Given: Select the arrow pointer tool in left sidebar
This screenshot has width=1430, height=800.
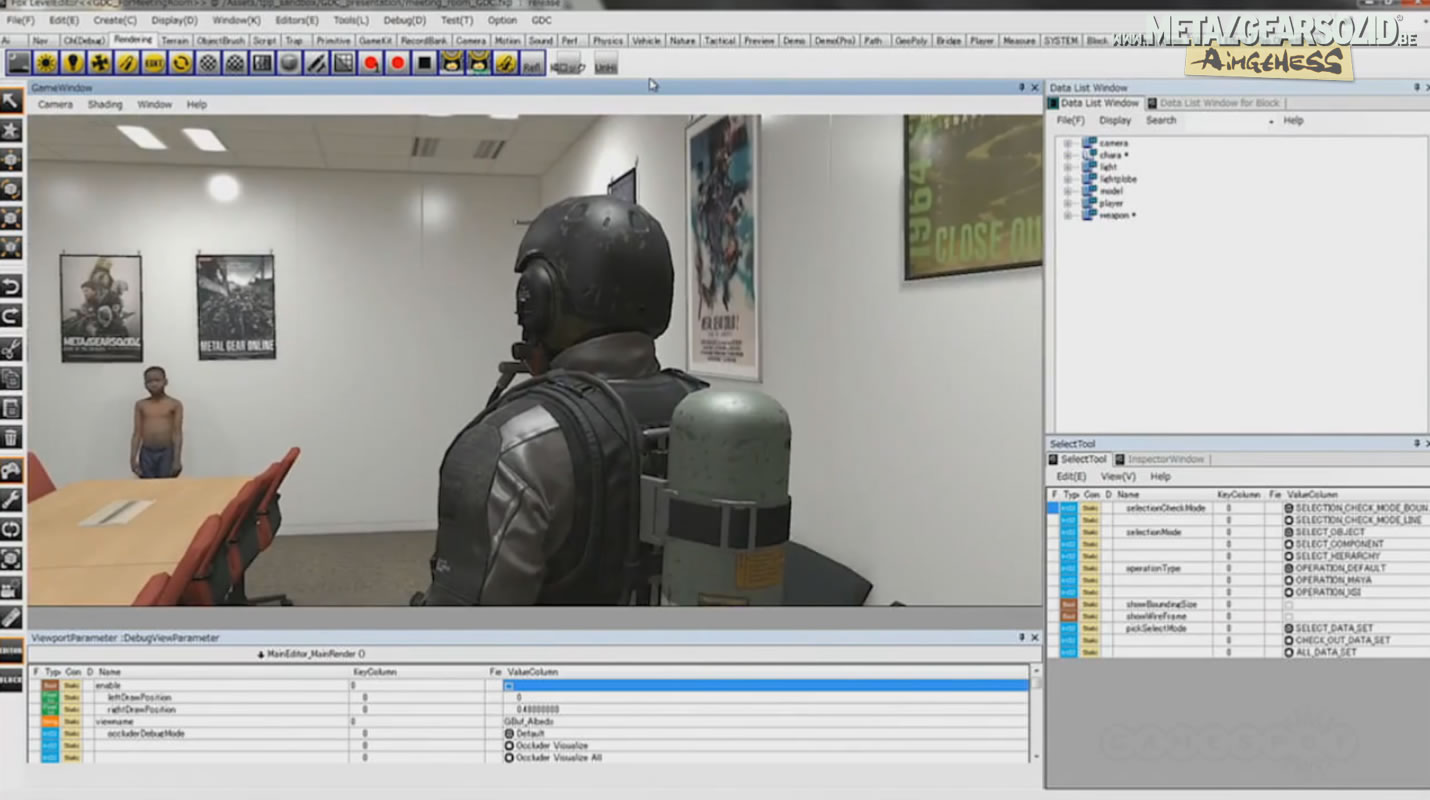Looking at the screenshot, I should (11, 100).
